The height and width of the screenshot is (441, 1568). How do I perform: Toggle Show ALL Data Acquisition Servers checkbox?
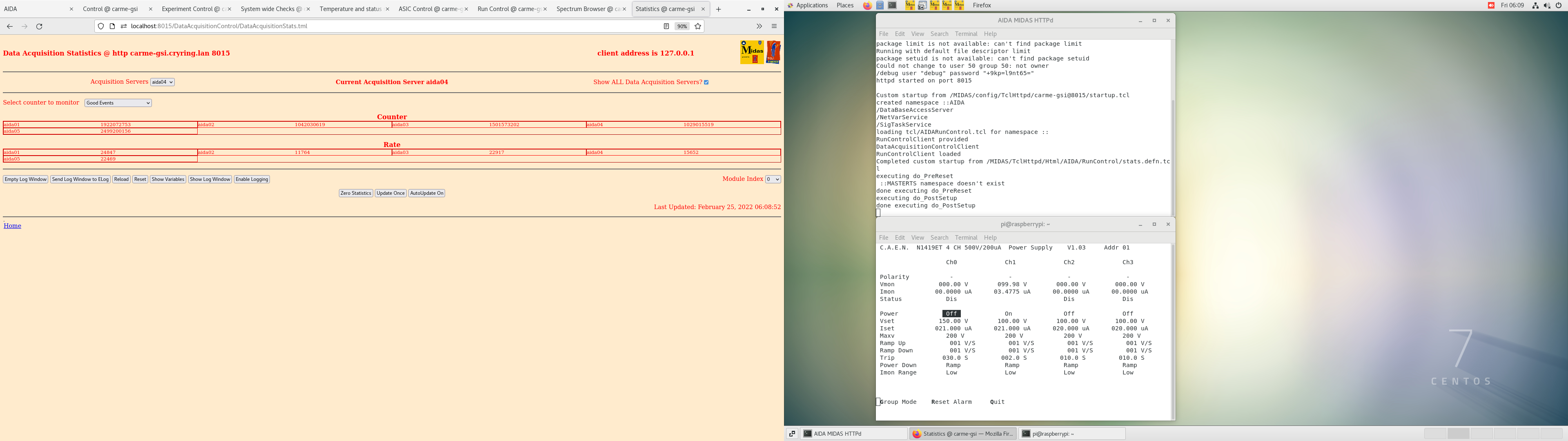(706, 82)
